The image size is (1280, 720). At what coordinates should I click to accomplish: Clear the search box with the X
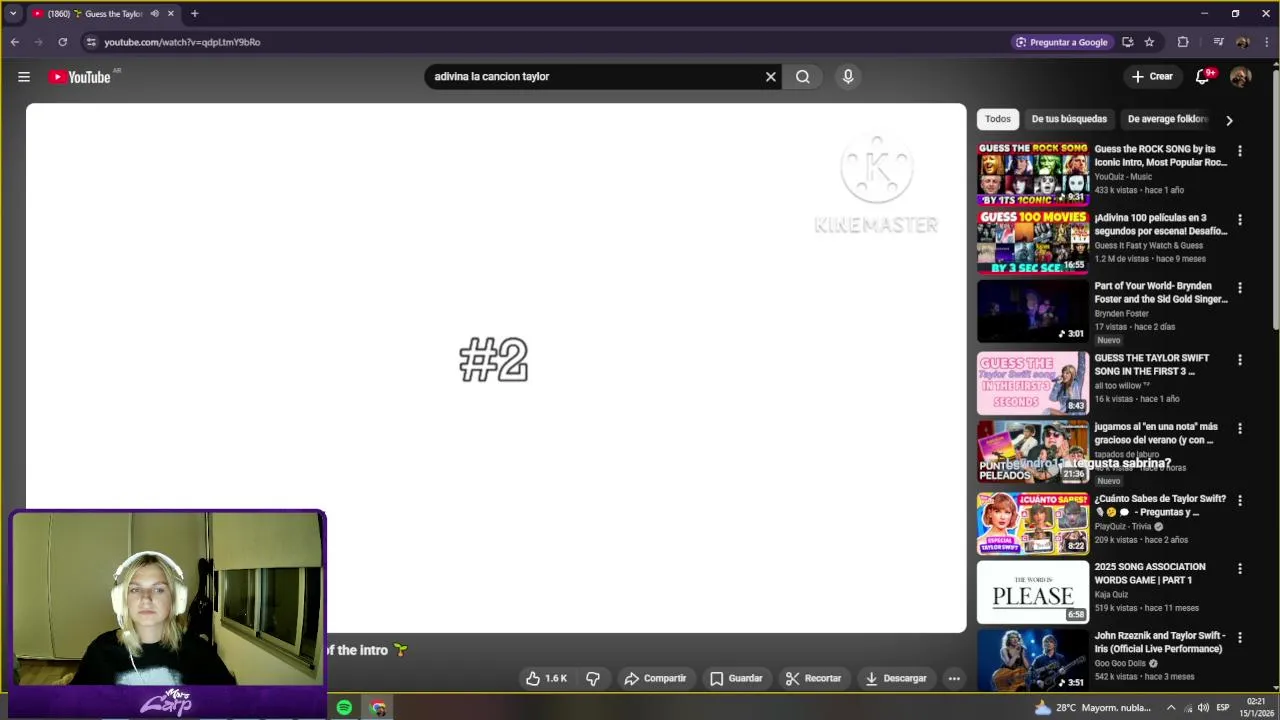click(771, 77)
